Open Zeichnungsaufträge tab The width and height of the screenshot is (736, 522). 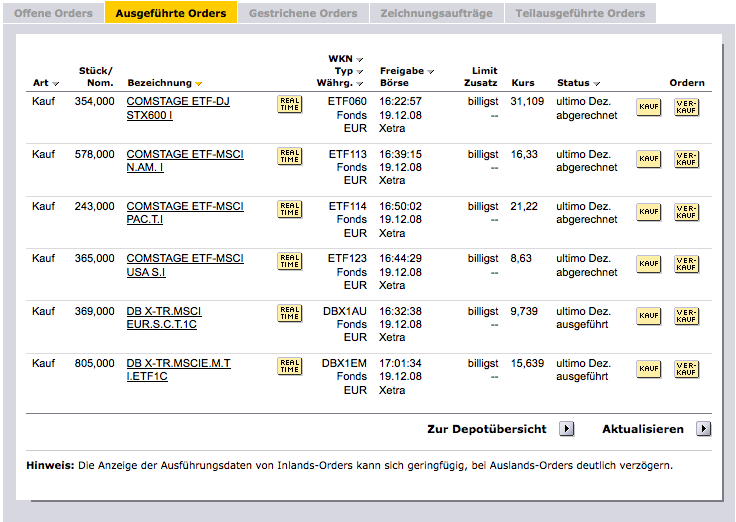(437, 13)
